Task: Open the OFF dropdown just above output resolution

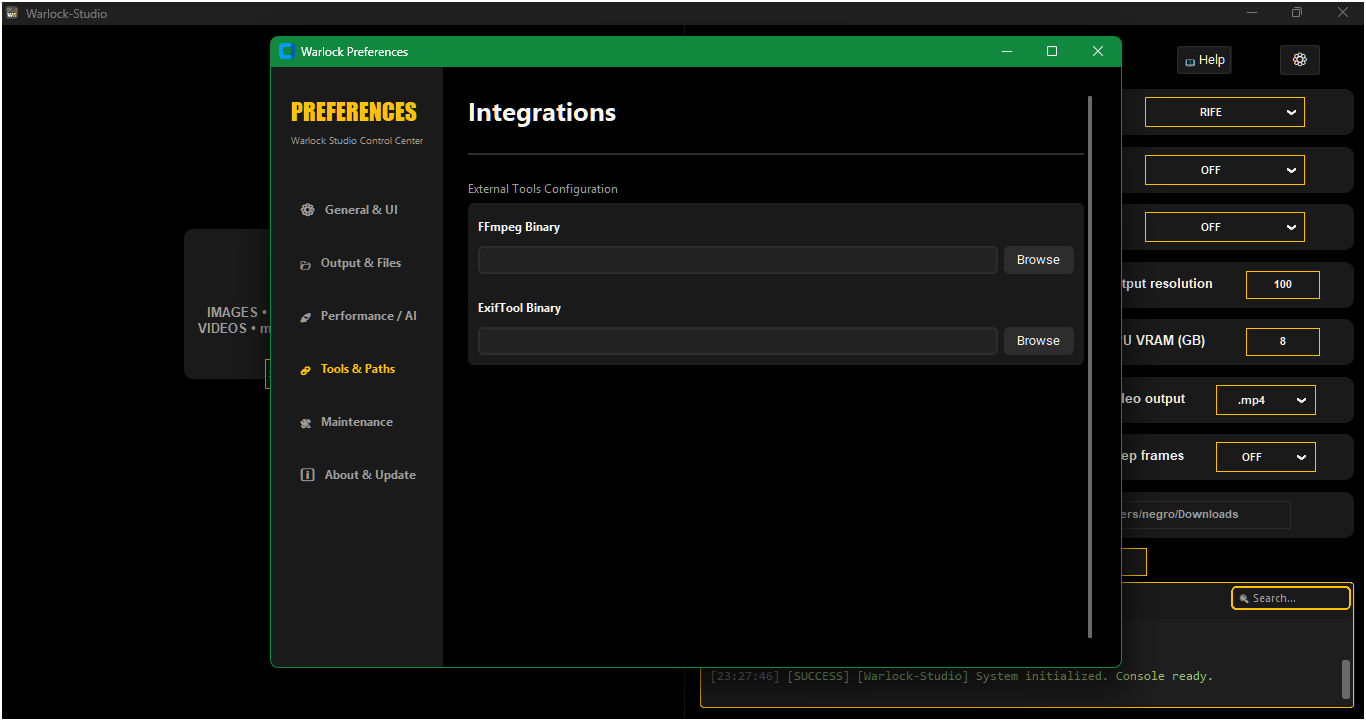Action: 1225,227
